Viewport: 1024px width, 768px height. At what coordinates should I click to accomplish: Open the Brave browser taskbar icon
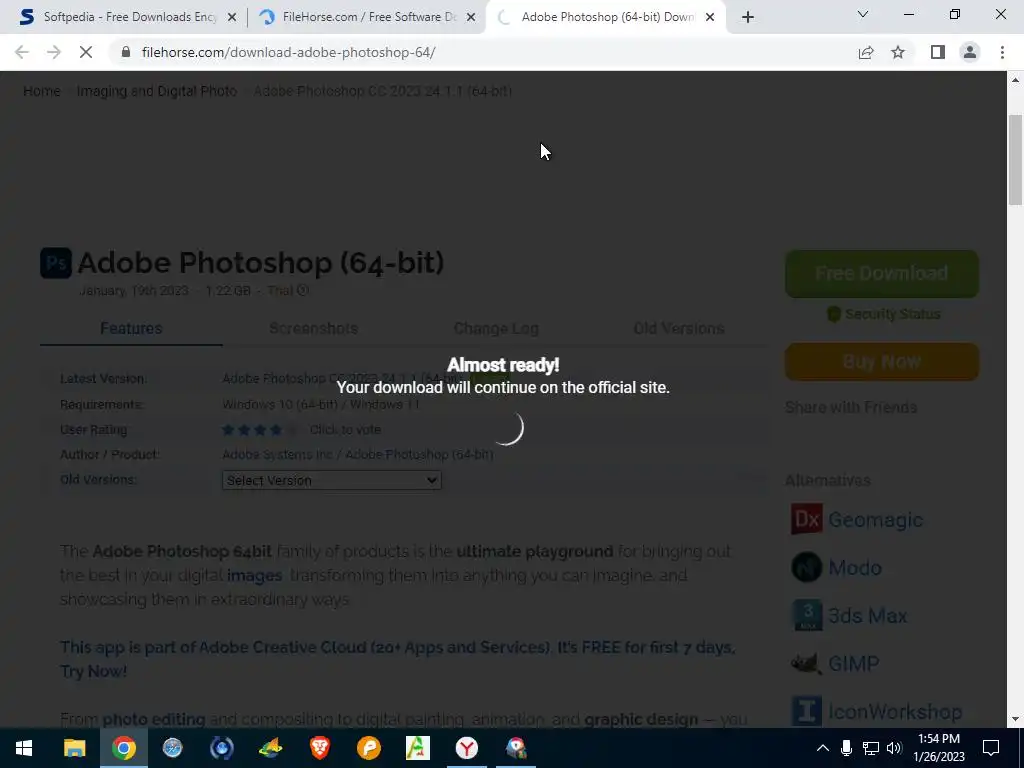(x=319, y=748)
